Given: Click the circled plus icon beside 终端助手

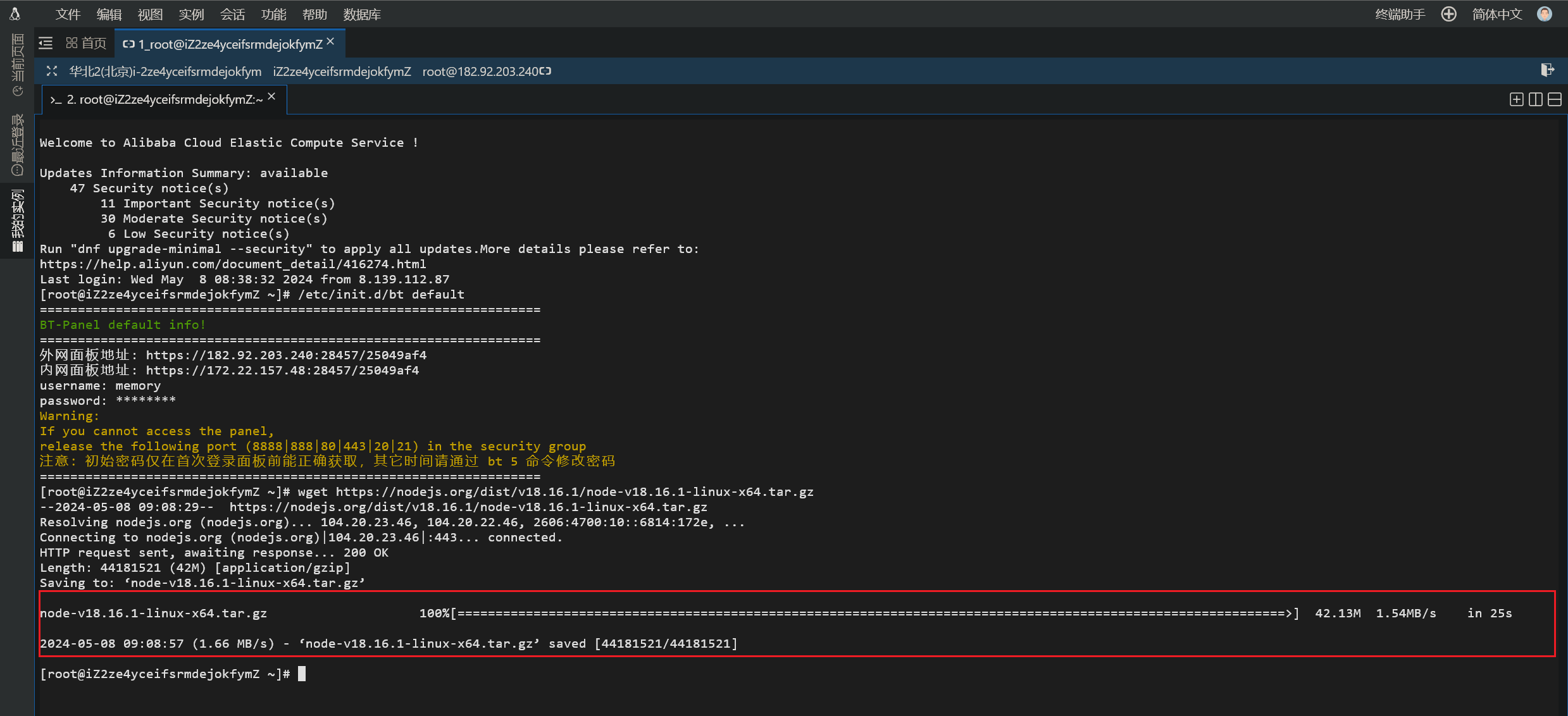Looking at the screenshot, I should tap(1448, 14).
